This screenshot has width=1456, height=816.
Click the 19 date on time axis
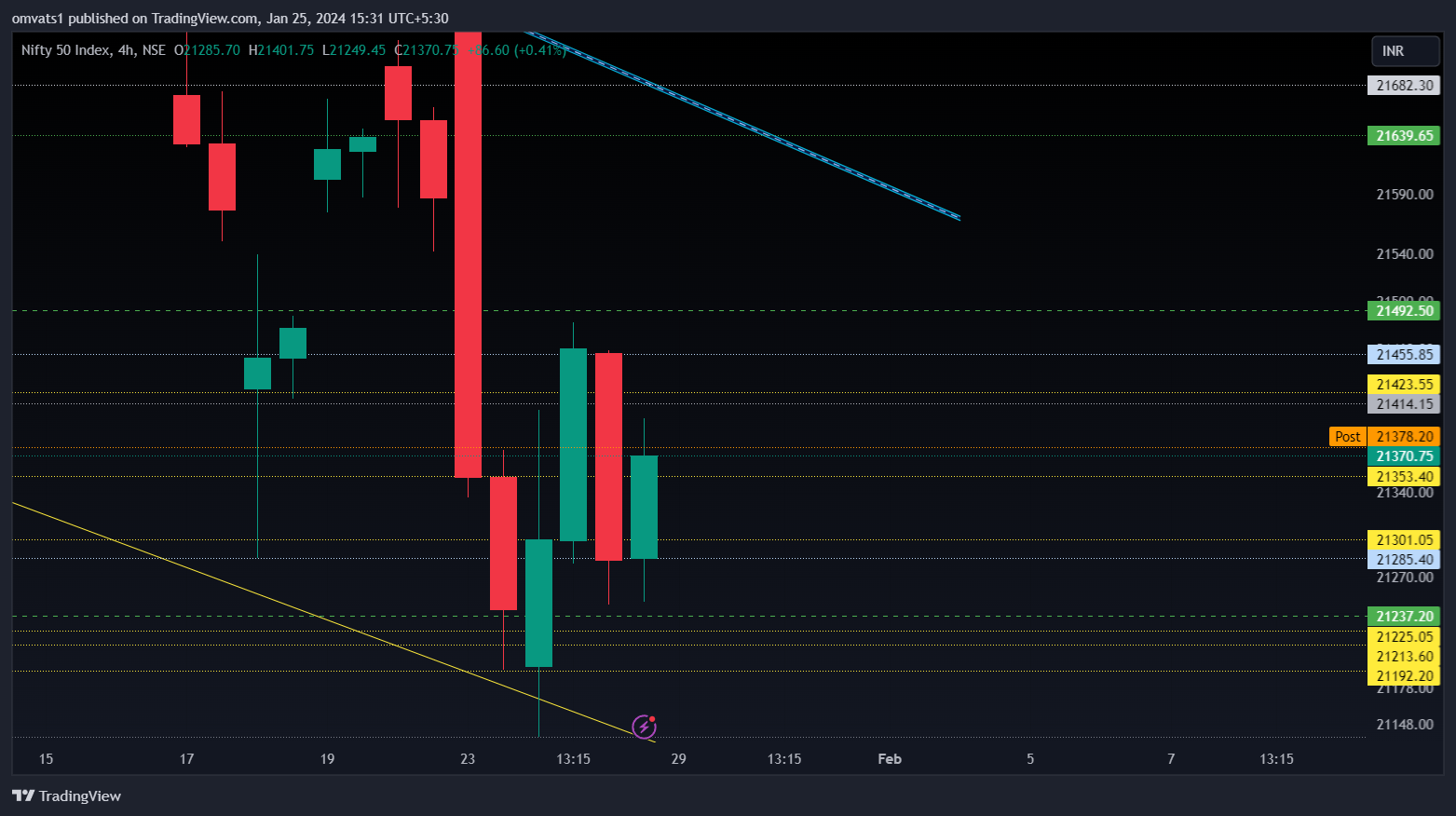(327, 759)
